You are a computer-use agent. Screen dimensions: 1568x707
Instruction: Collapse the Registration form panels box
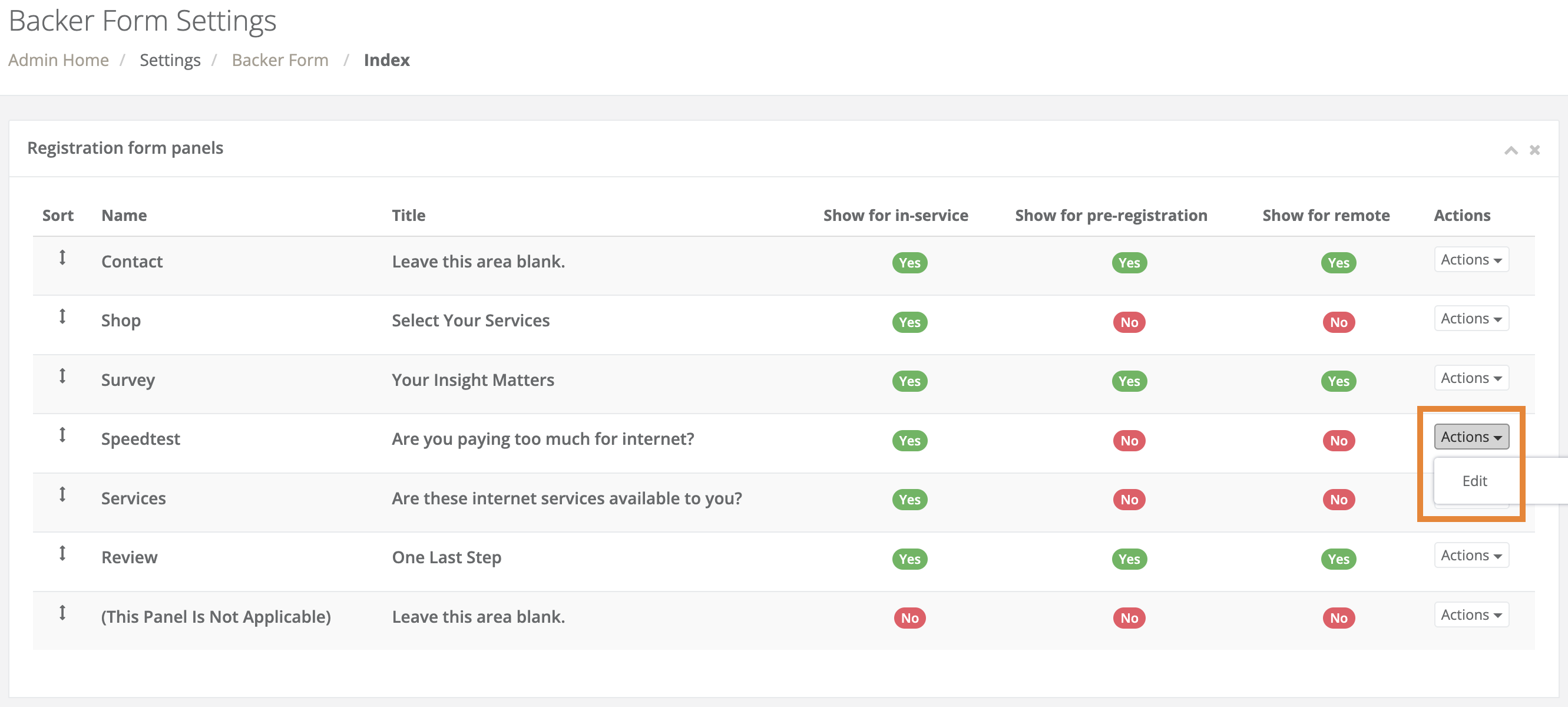pyautogui.click(x=1510, y=150)
